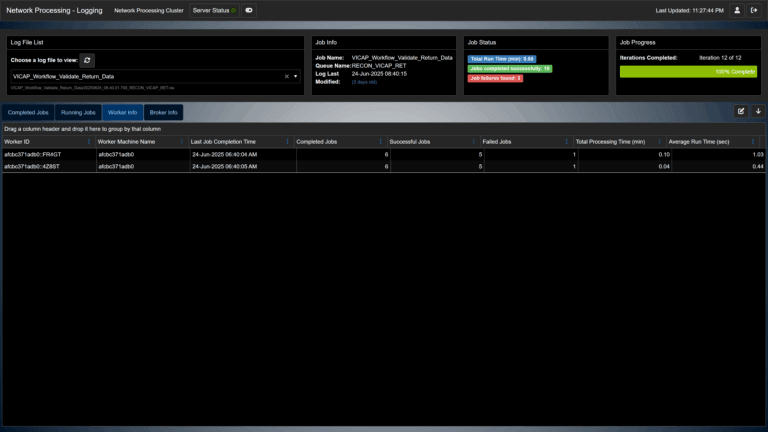Click the Server Status indicator
The height and width of the screenshot is (432, 768).
coord(213,10)
